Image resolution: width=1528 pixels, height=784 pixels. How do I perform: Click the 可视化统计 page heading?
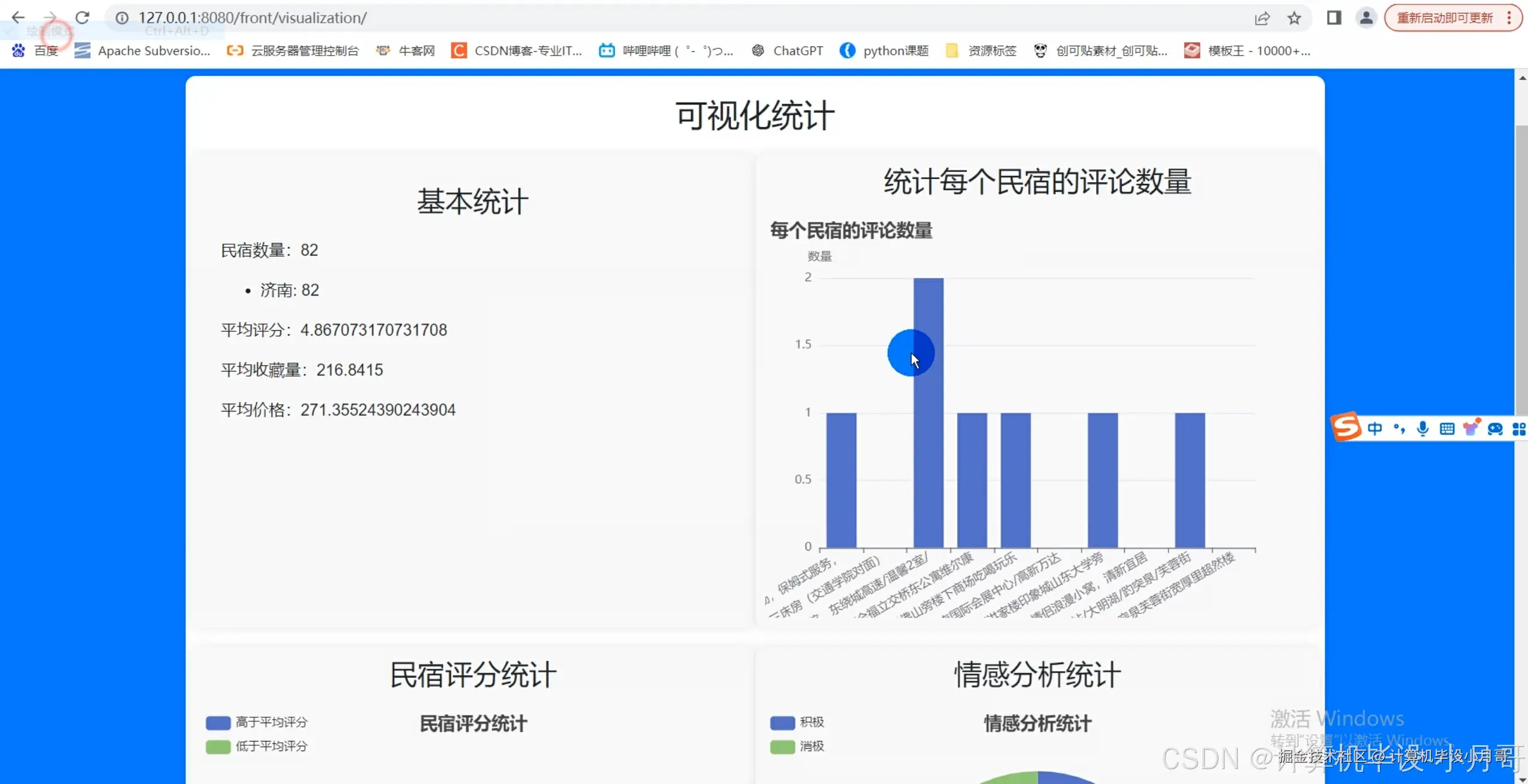coord(755,116)
